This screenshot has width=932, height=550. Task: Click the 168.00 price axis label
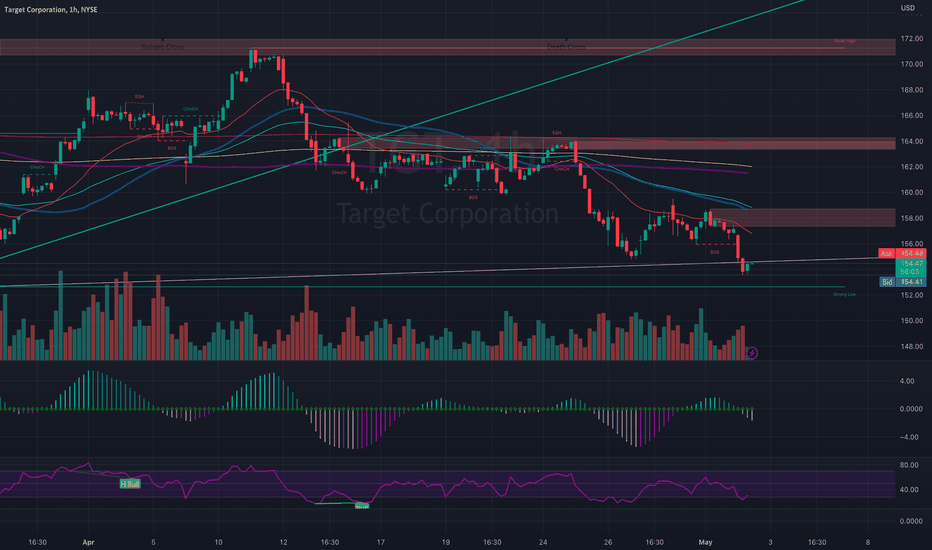tap(912, 90)
